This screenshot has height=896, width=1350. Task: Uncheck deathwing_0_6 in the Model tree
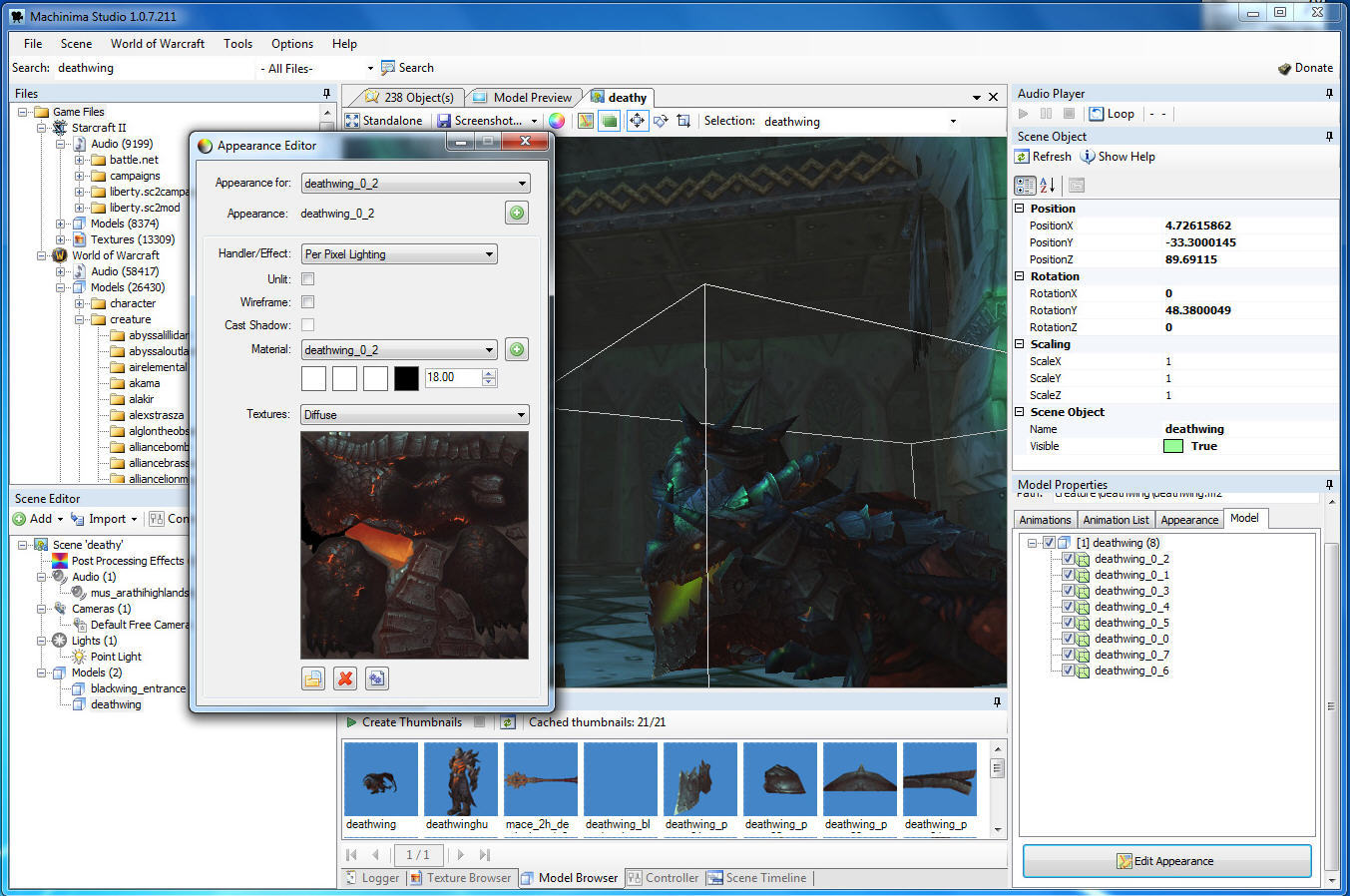(x=1068, y=671)
